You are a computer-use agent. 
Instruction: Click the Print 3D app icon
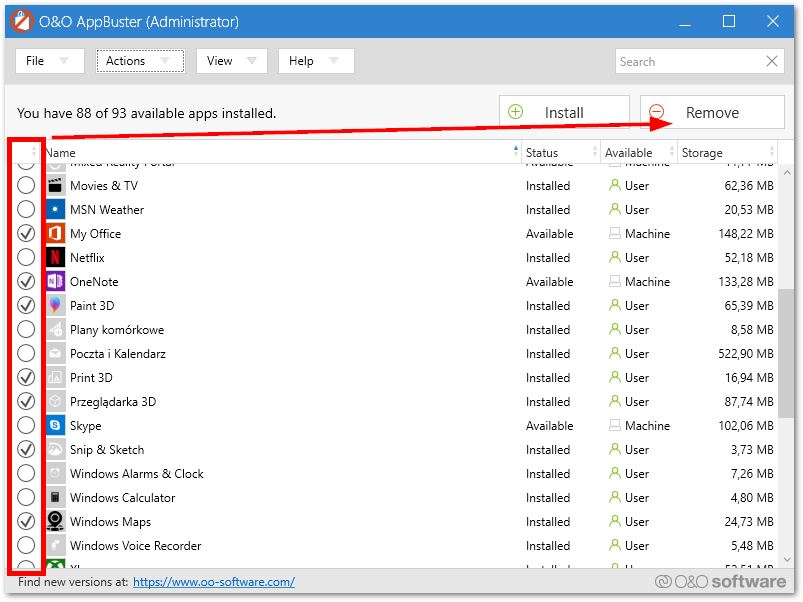55,378
